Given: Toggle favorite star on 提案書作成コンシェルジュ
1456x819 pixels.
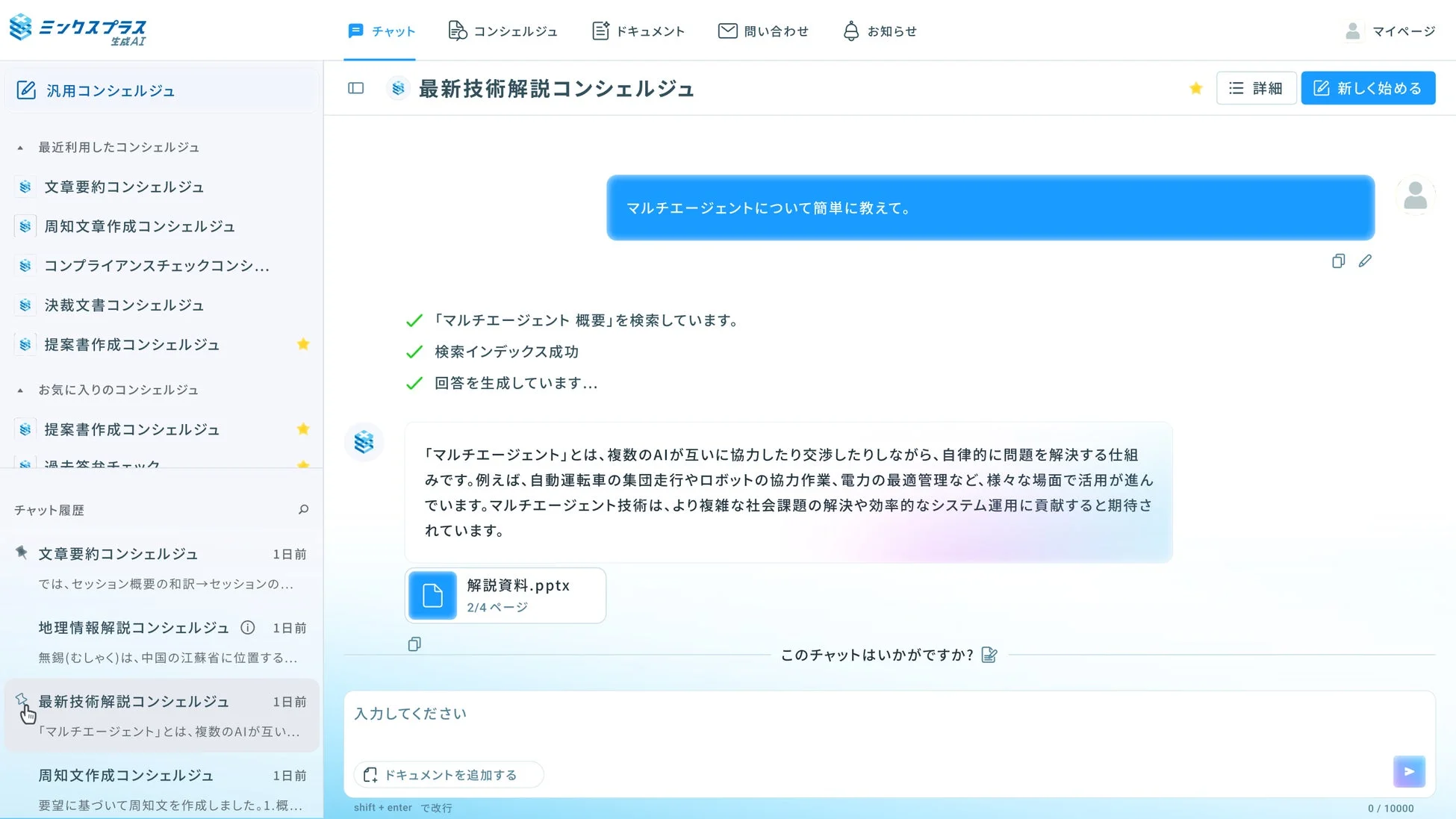Looking at the screenshot, I should tap(303, 344).
